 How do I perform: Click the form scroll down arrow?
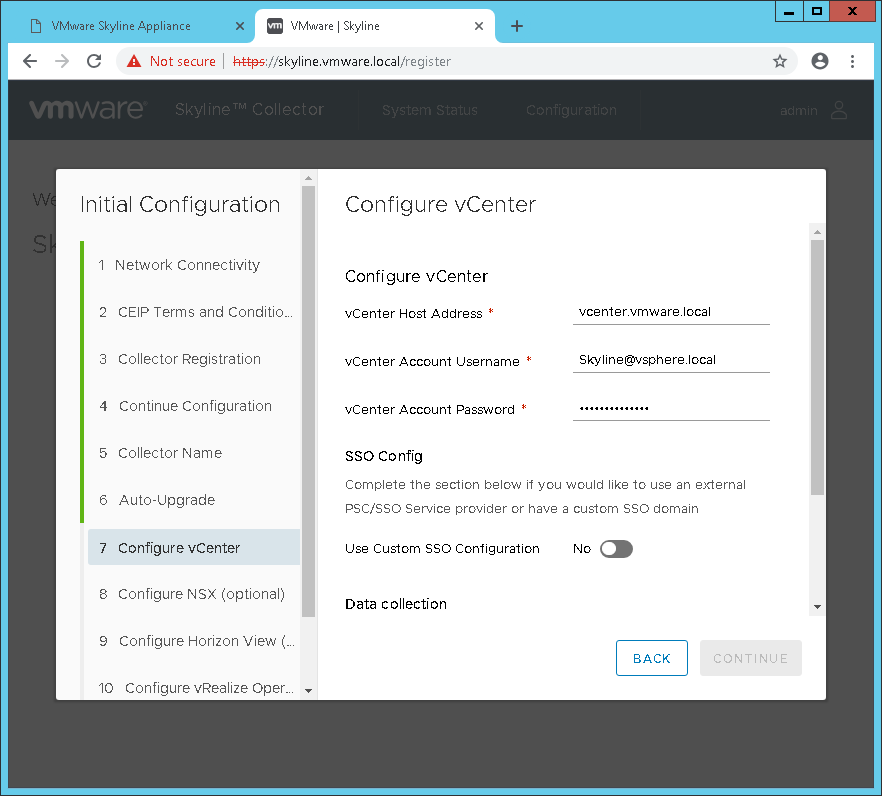(817, 607)
